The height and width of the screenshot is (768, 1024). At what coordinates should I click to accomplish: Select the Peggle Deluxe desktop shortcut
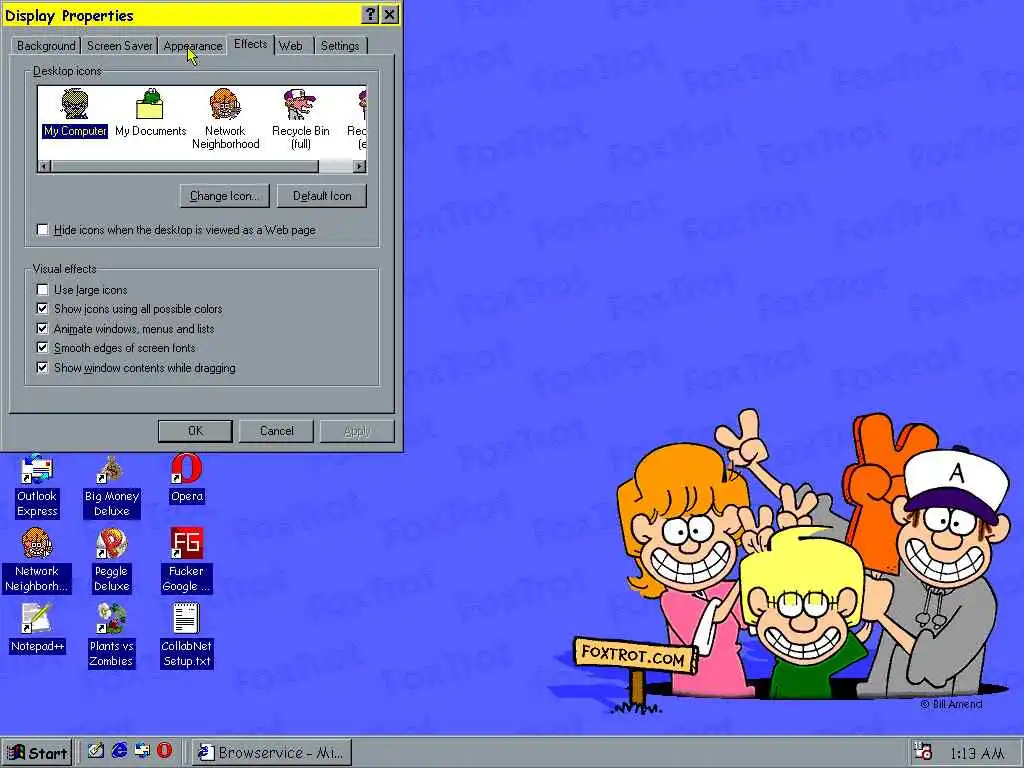(x=112, y=560)
